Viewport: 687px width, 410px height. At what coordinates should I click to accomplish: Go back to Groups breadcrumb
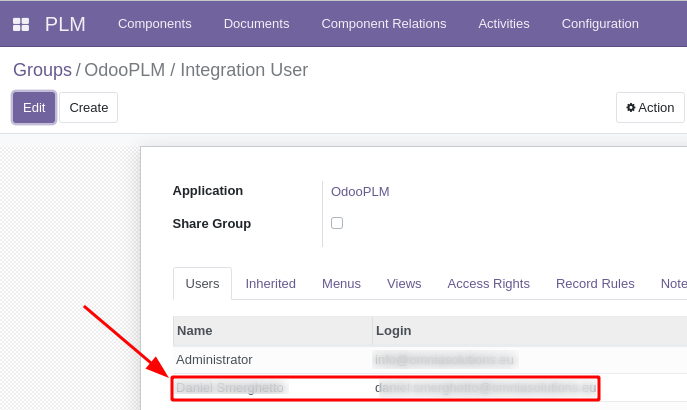click(x=42, y=70)
